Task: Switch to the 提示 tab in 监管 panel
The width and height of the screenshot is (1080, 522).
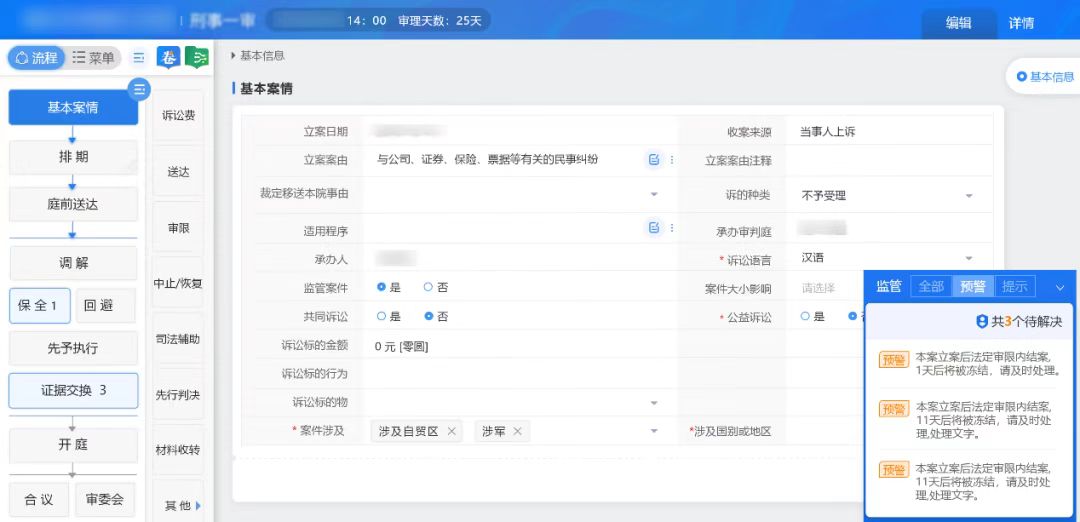Action: [x=1014, y=287]
